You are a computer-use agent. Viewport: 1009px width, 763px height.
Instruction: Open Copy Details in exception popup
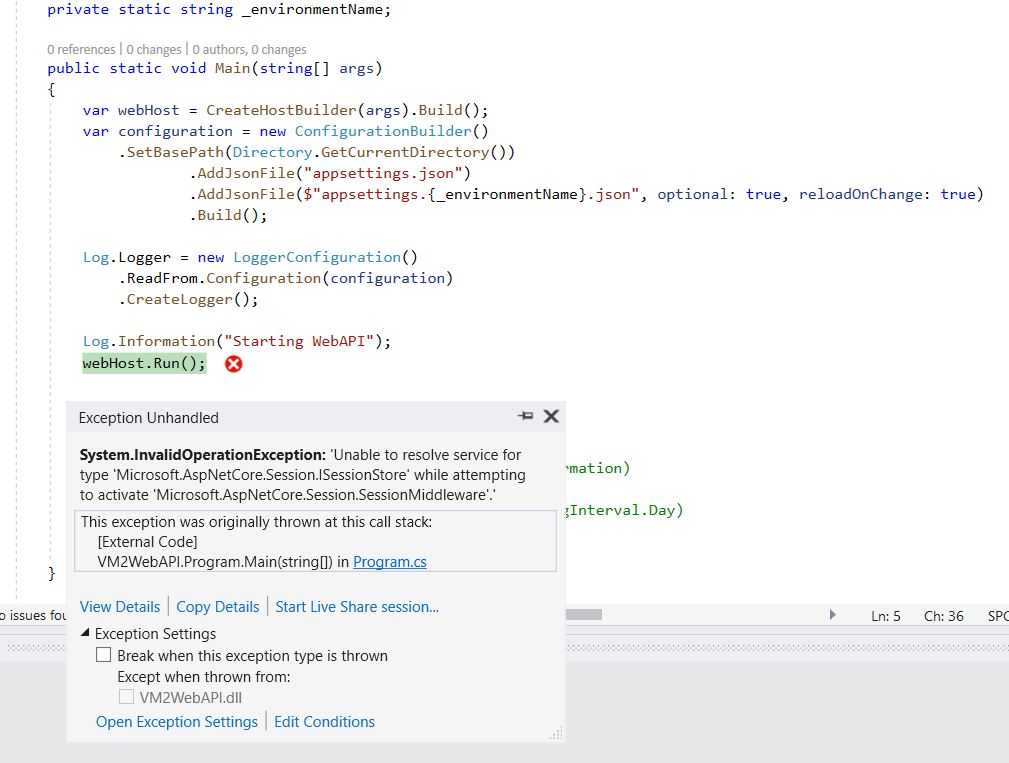[x=217, y=606]
